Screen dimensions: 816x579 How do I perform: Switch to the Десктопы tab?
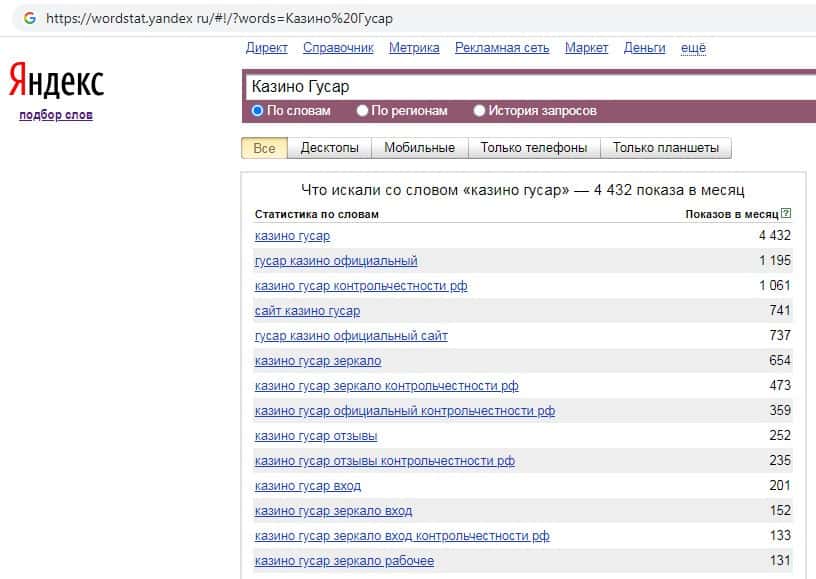329,148
